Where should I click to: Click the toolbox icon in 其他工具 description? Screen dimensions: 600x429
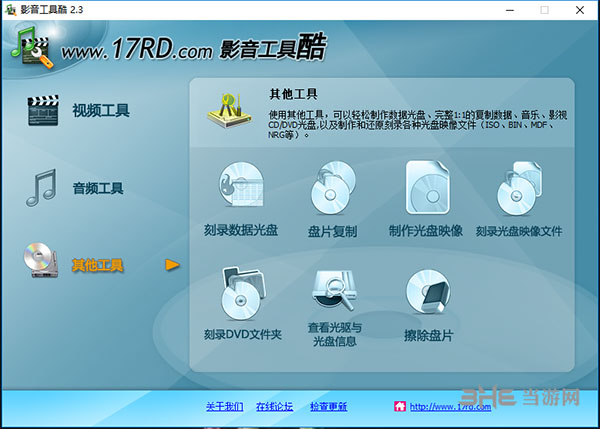pyautogui.click(x=229, y=111)
